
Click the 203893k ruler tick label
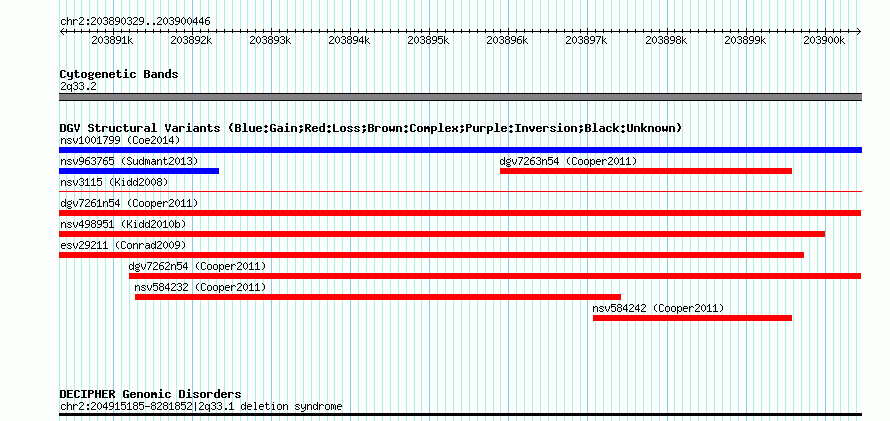[271, 40]
